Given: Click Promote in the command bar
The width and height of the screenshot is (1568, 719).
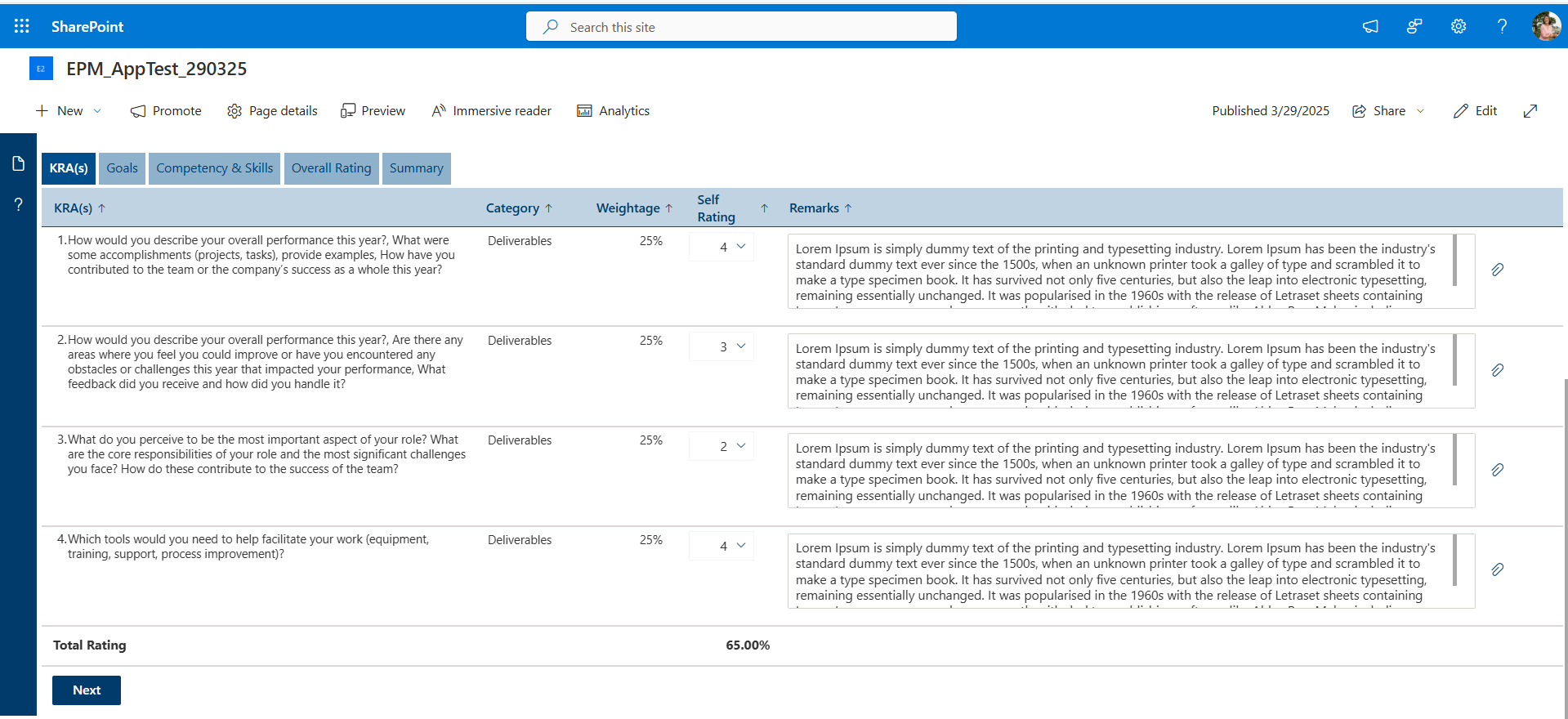Looking at the screenshot, I should (x=166, y=111).
